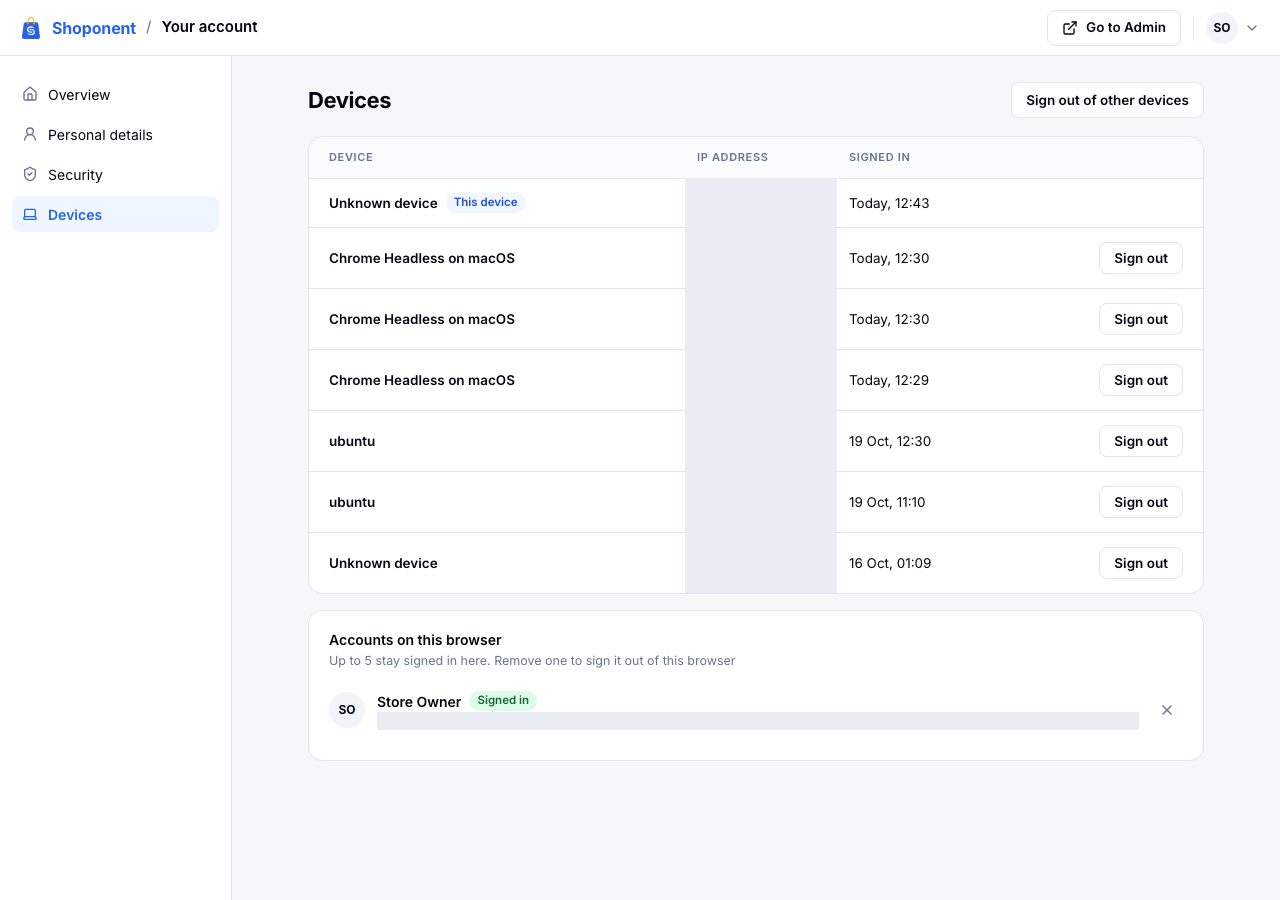Viewport: 1280px width, 900px height.
Task: Open the Overview page
Action: click(115, 95)
